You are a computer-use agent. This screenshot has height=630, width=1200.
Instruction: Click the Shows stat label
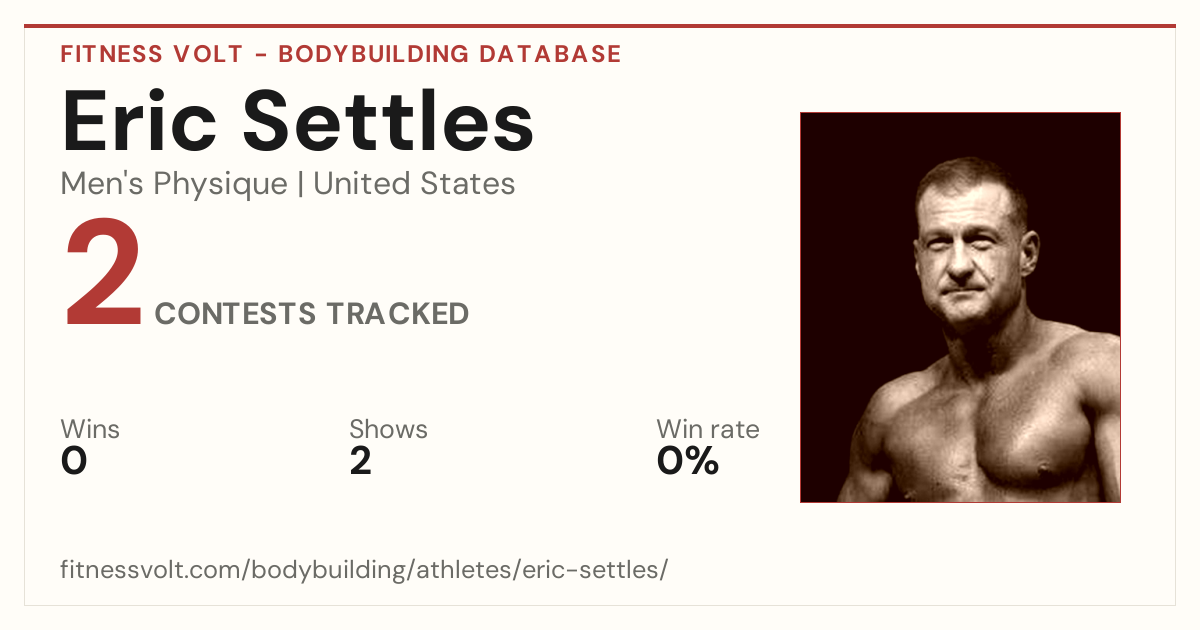388,429
